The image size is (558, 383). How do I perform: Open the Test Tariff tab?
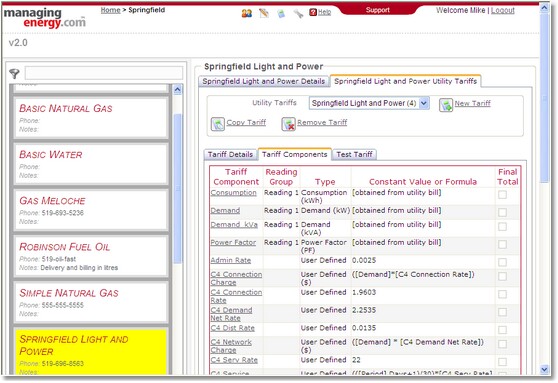(x=354, y=154)
